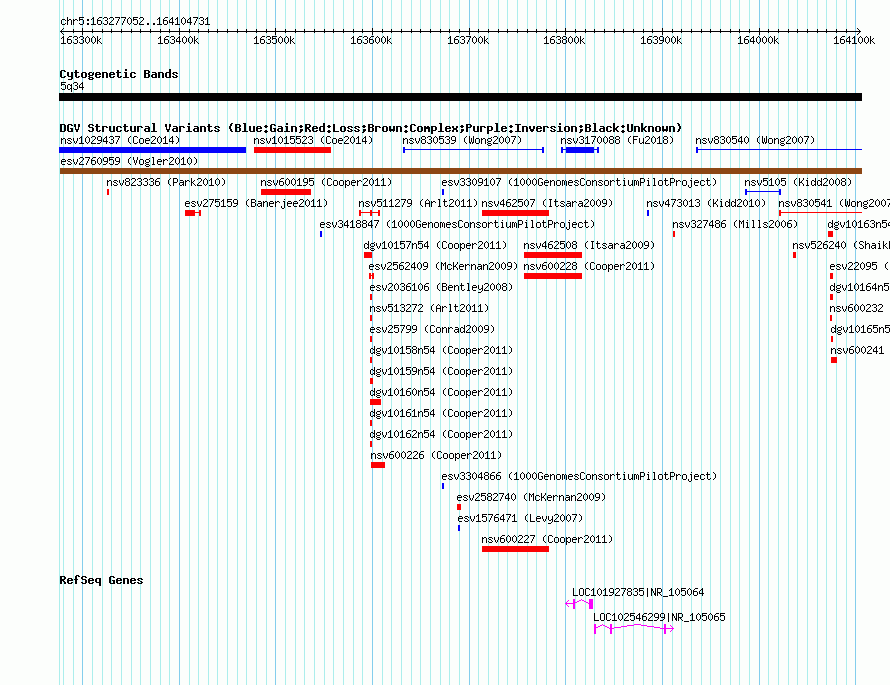The image size is (890, 685).
Task: Open variant esv1576471 (Levy2007)
Action: 520,518
